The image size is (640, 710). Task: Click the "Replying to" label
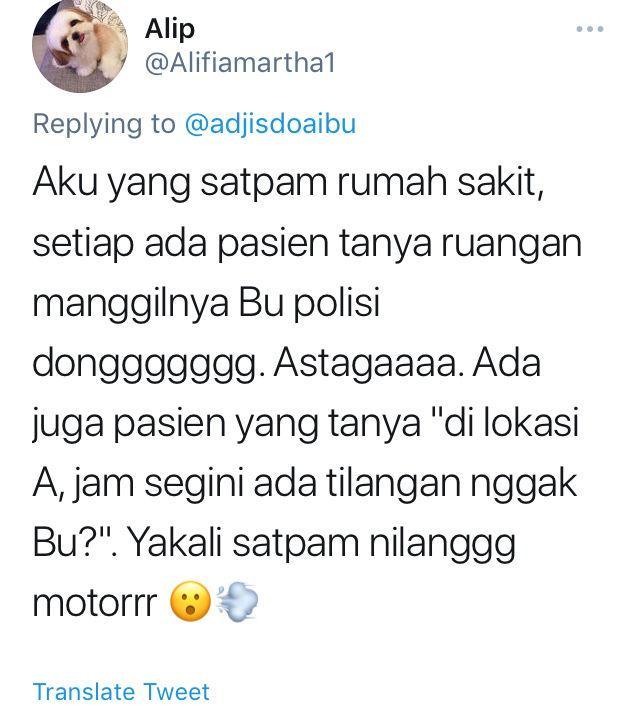tap(104, 124)
